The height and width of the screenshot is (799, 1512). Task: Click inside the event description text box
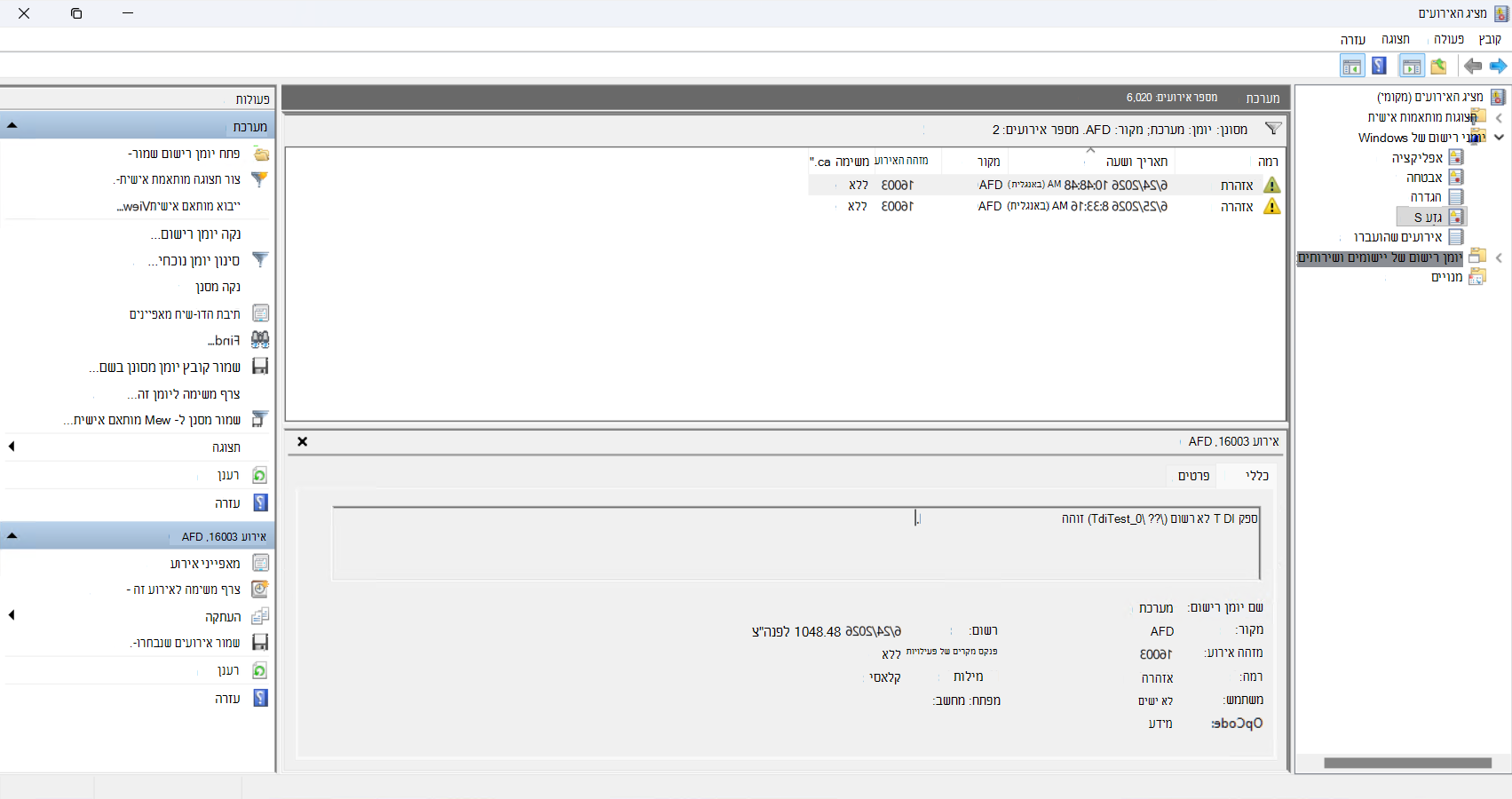(x=796, y=543)
